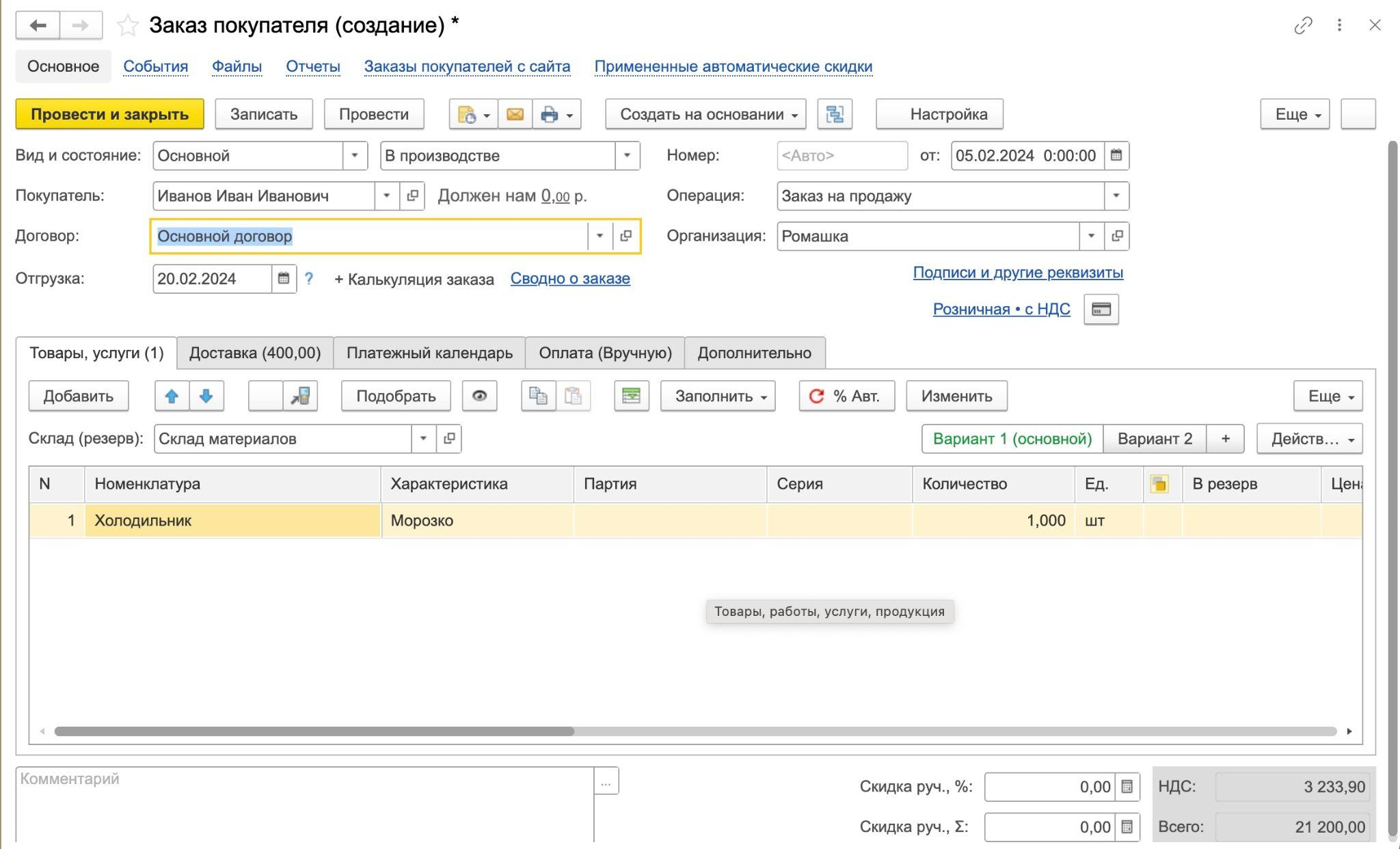Expand the Покупатель dropdown arrow

tap(386, 196)
